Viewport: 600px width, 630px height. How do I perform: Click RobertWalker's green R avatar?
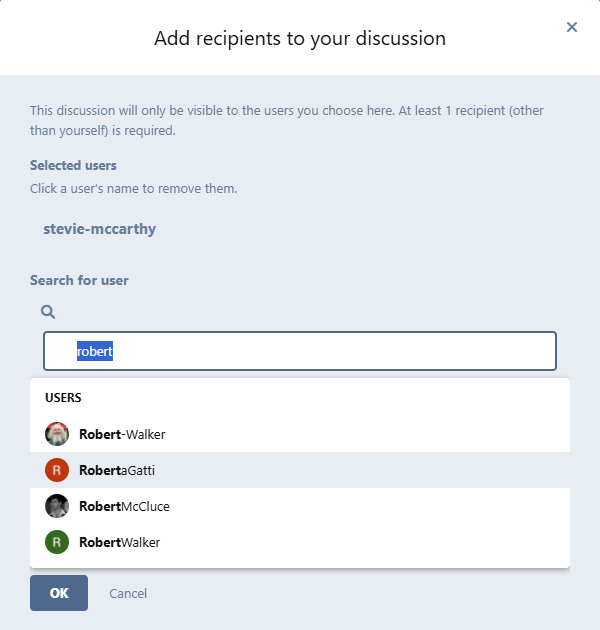57,542
